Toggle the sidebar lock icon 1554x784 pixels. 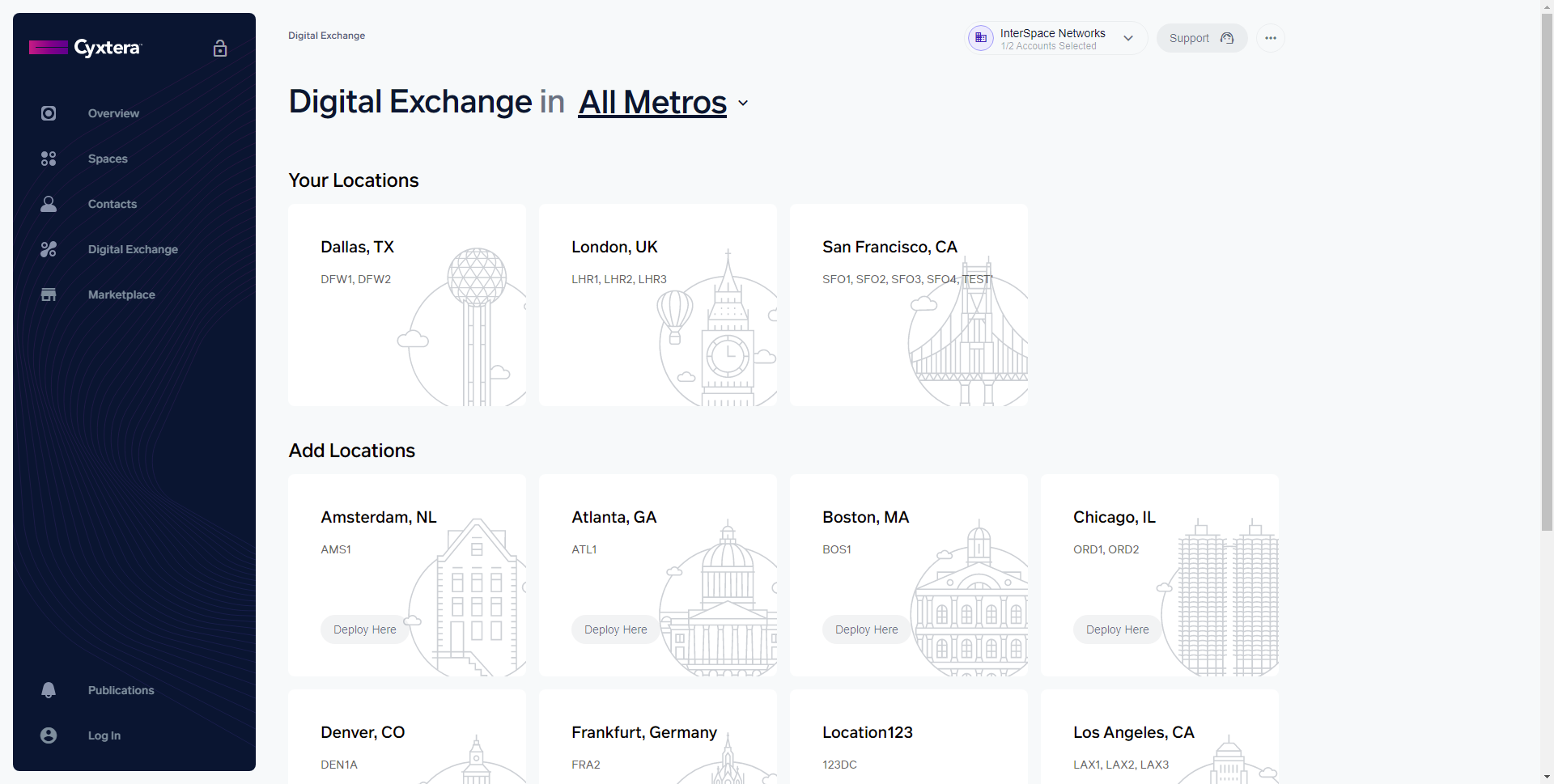coord(220,49)
